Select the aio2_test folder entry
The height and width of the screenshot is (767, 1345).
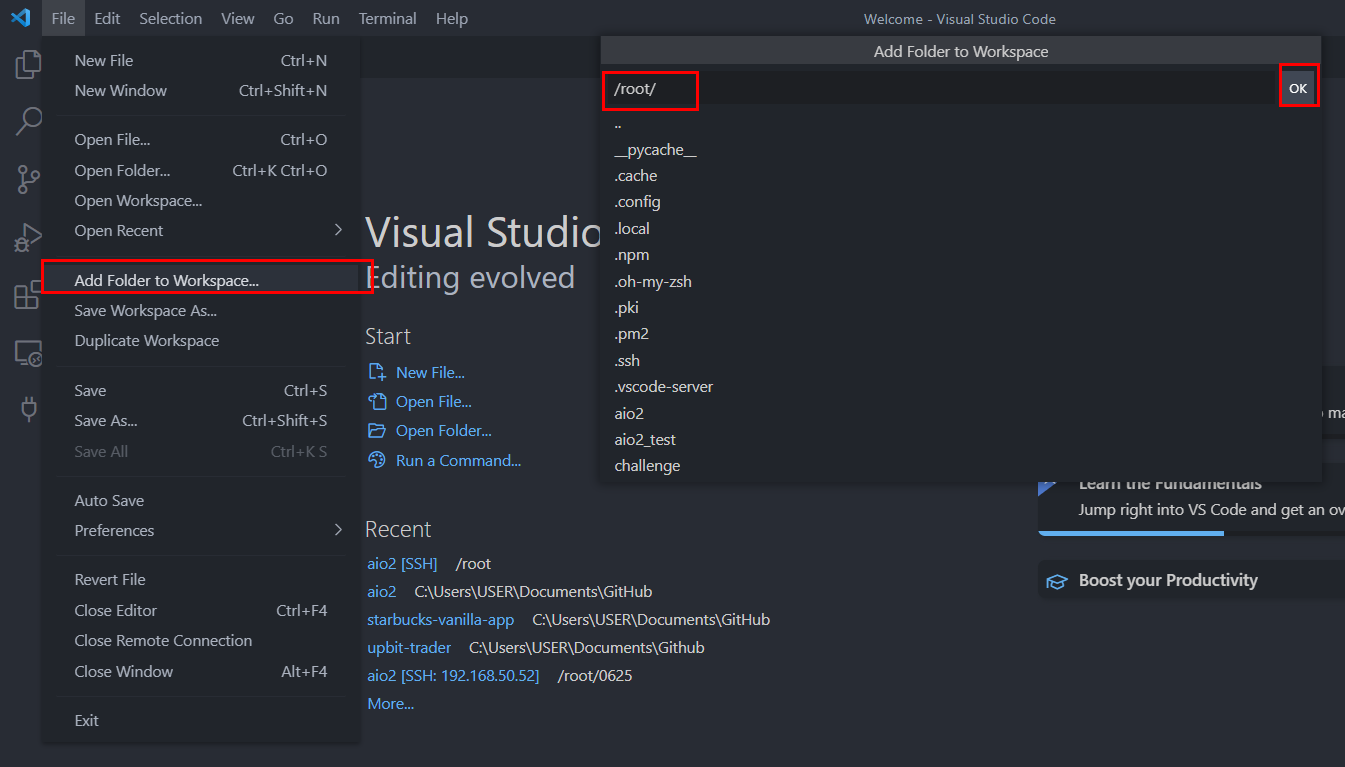click(960, 439)
